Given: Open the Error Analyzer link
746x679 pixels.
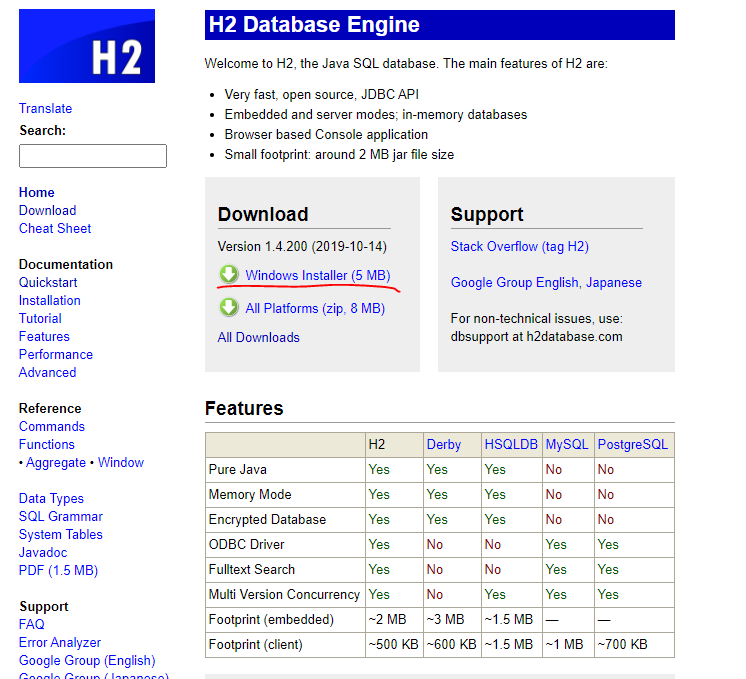Looking at the screenshot, I should pyautogui.click(x=60, y=642).
